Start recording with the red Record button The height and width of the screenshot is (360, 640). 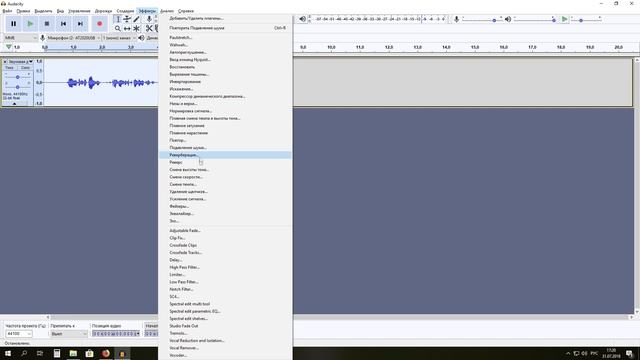point(100,24)
